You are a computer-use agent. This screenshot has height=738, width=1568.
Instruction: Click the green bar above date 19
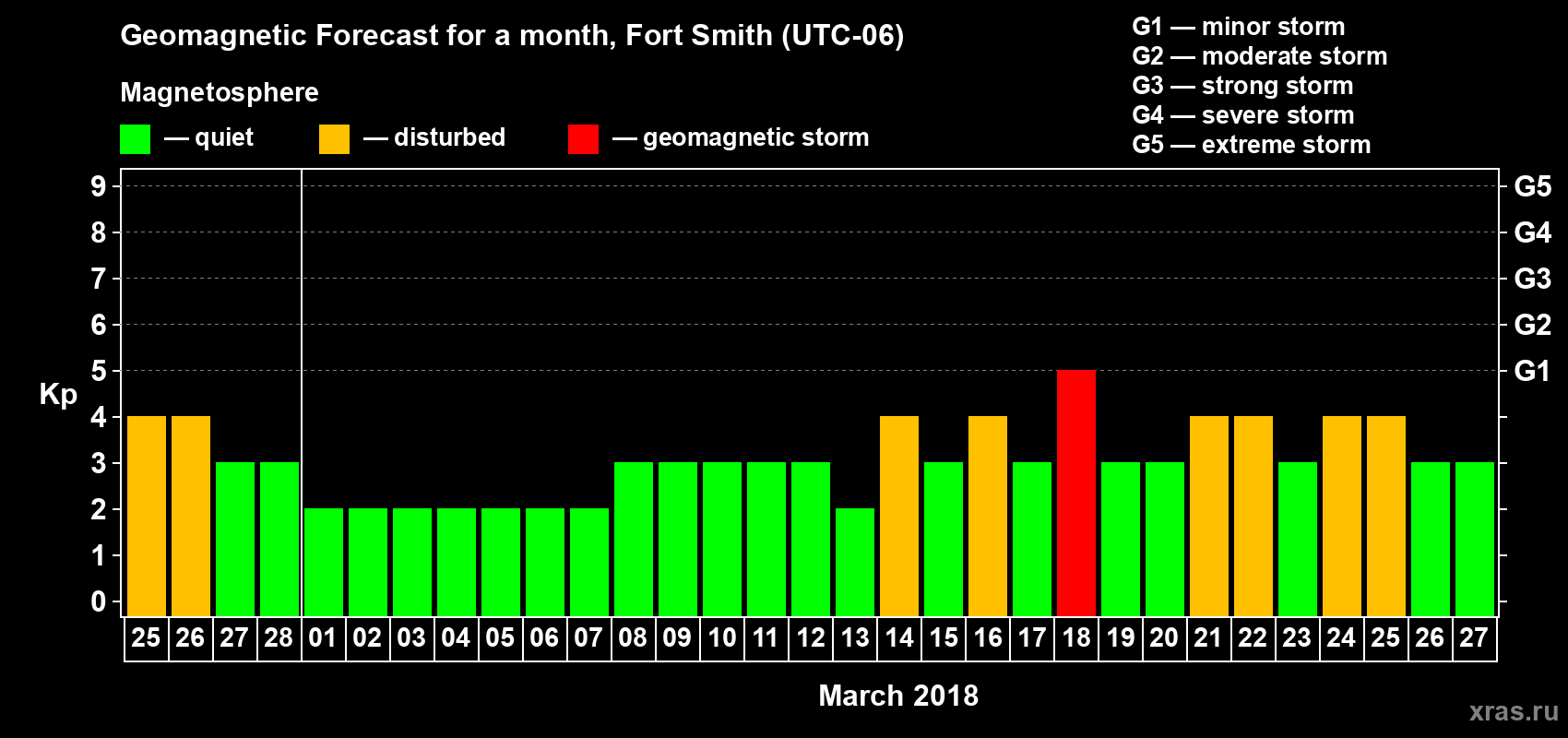1121,540
